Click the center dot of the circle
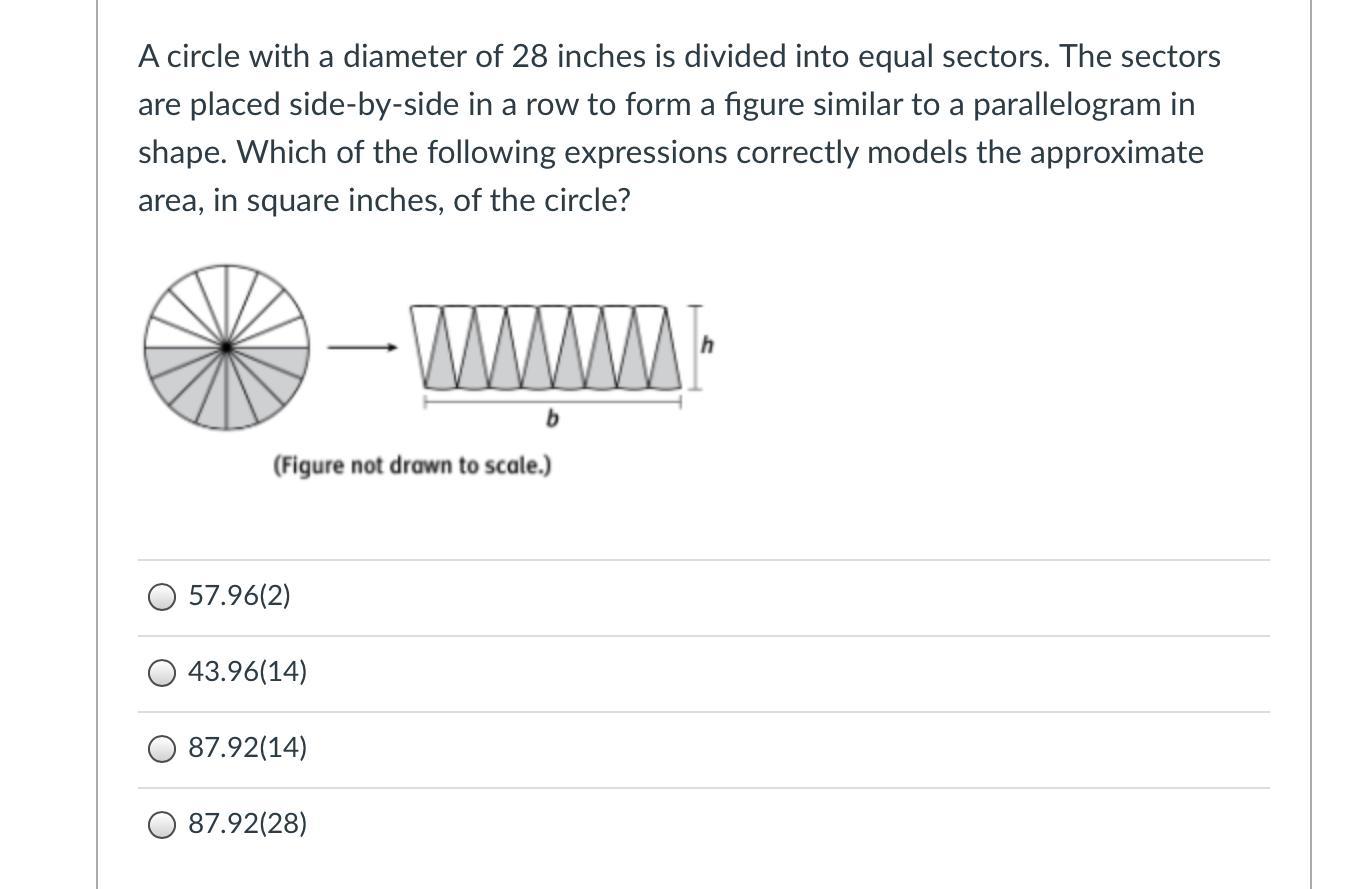1367x889 pixels. coord(227,348)
